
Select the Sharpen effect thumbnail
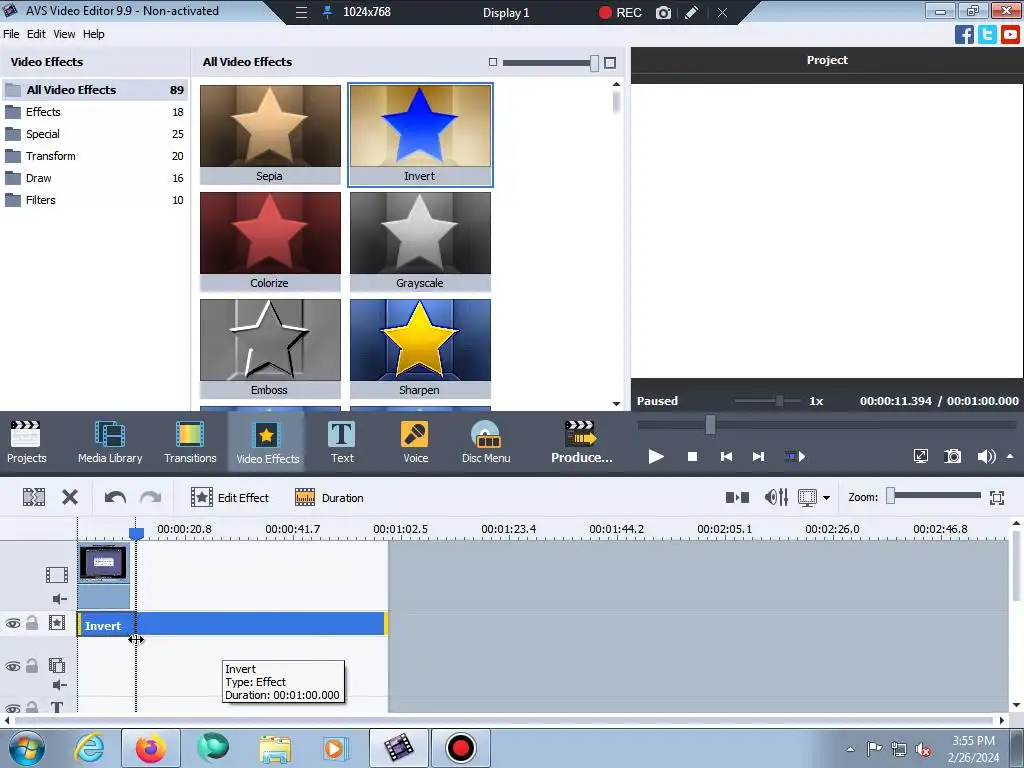coord(420,348)
